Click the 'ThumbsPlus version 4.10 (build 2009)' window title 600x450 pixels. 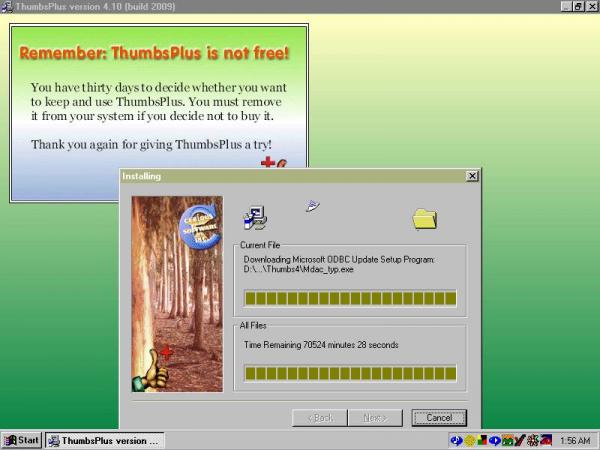pos(95,7)
